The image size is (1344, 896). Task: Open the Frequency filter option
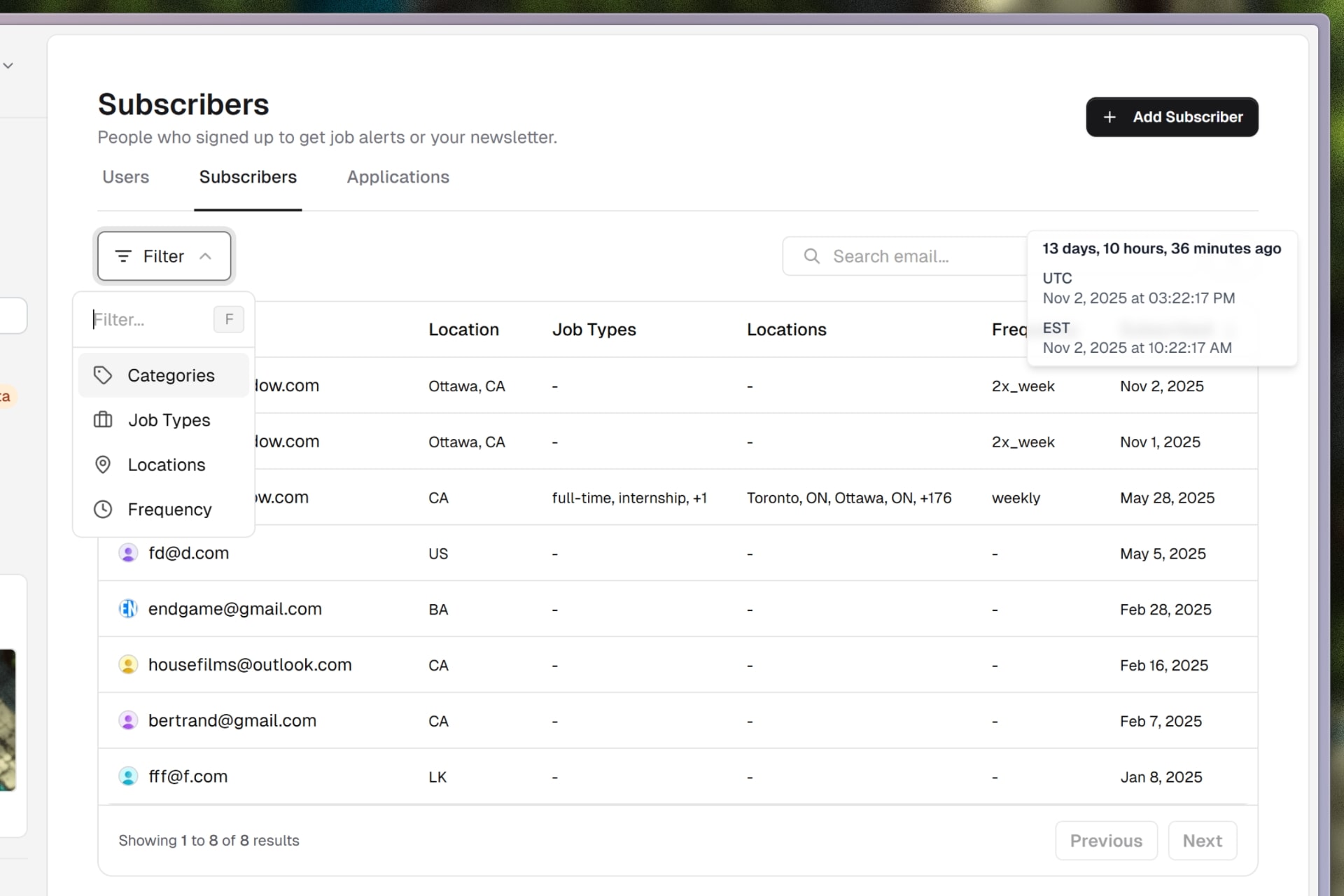tap(169, 510)
